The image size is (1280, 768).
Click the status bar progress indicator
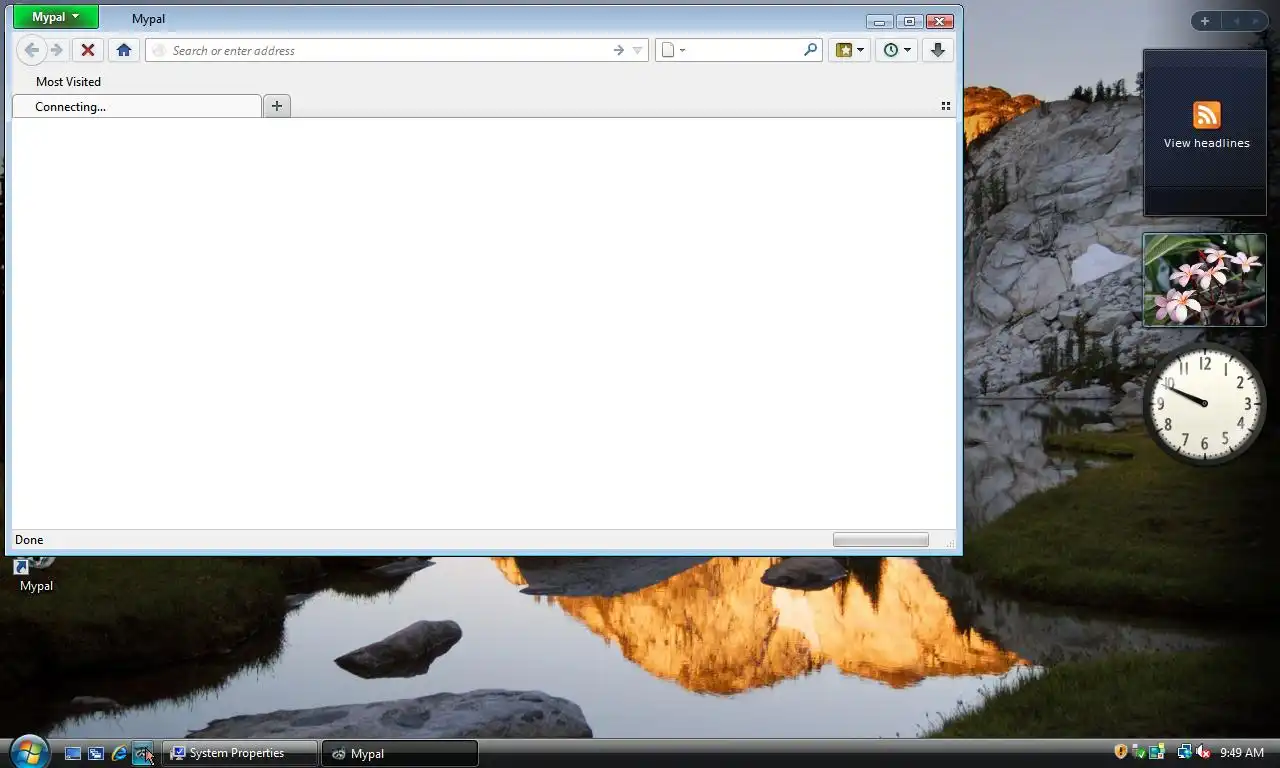click(x=881, y=540)
